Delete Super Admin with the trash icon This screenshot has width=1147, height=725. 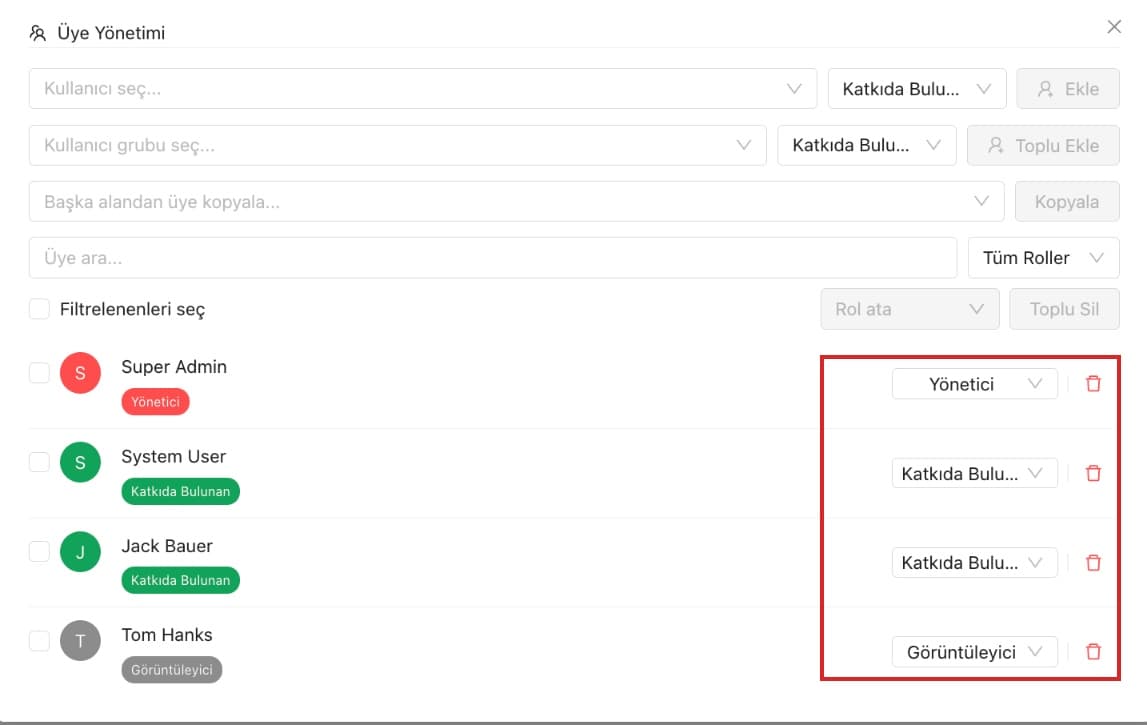(x=1093, y=383)
